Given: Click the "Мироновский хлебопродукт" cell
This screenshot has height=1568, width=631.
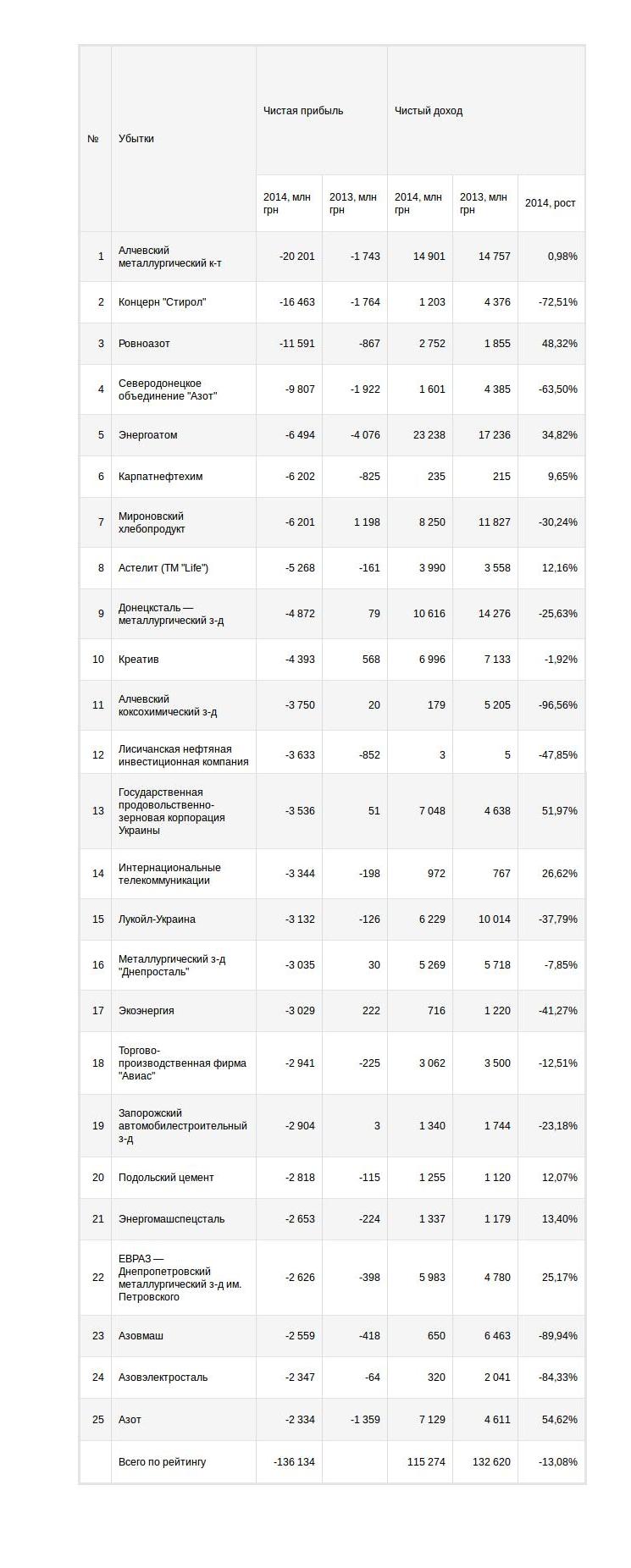Looking at the screenshot, I should tap(152, 522).
